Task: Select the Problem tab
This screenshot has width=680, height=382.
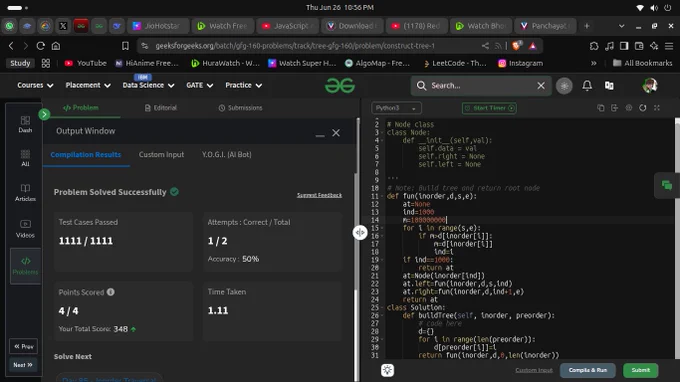Action: click(x=81, y=108)
